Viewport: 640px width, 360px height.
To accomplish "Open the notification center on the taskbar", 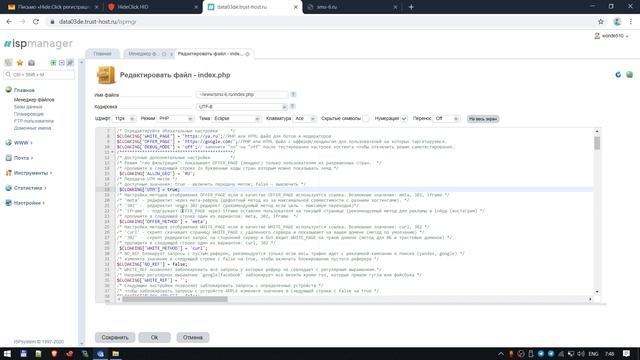I will coord(626,353).
